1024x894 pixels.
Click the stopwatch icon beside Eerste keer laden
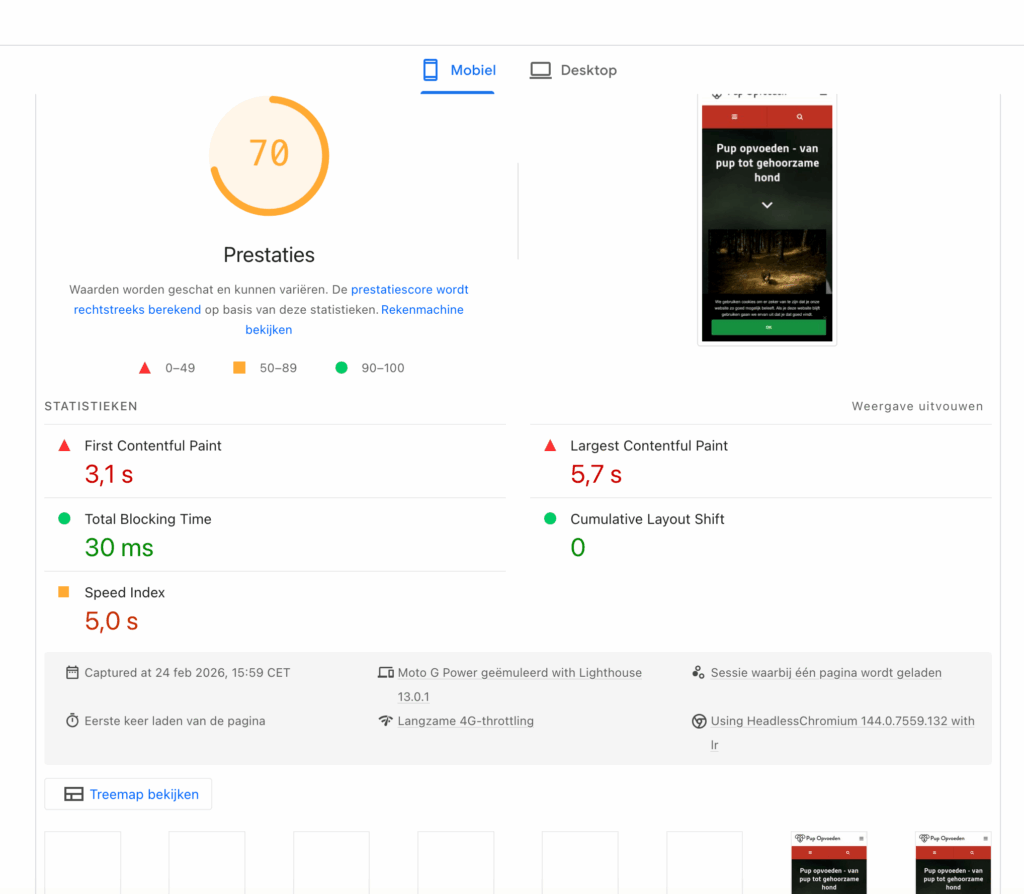click(72, 721)
